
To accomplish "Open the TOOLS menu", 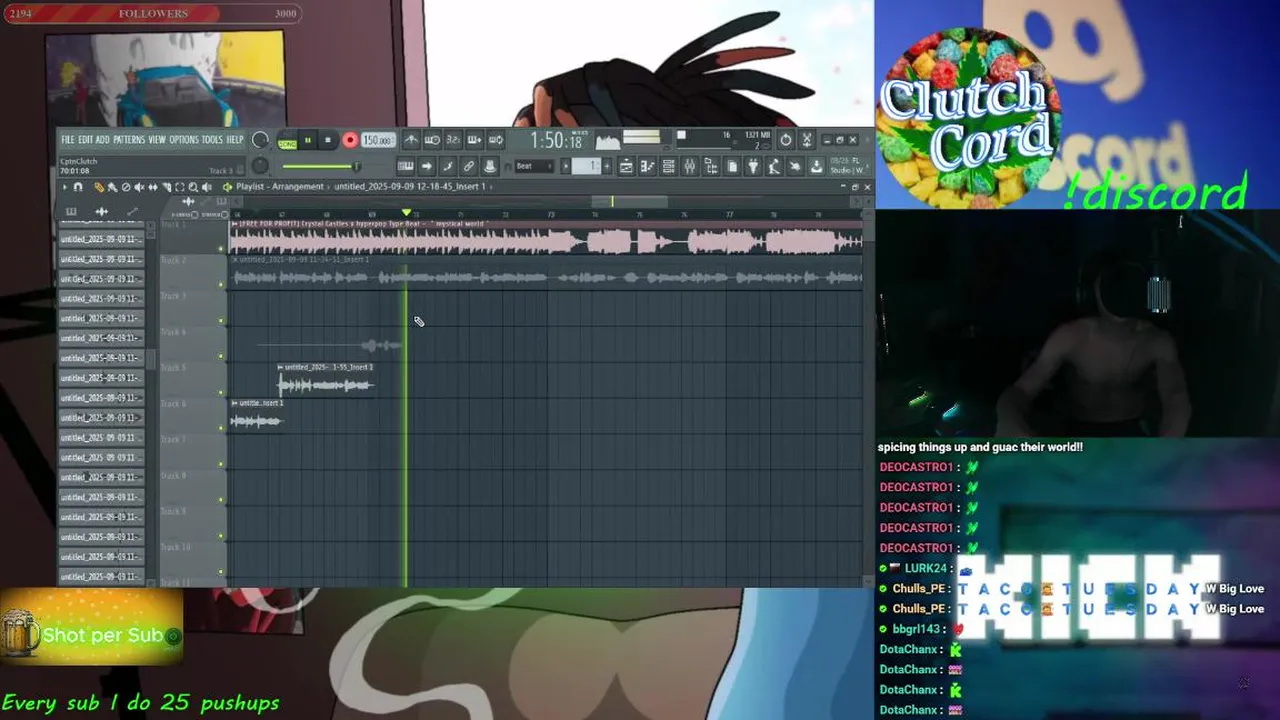I will click(212, 140).
